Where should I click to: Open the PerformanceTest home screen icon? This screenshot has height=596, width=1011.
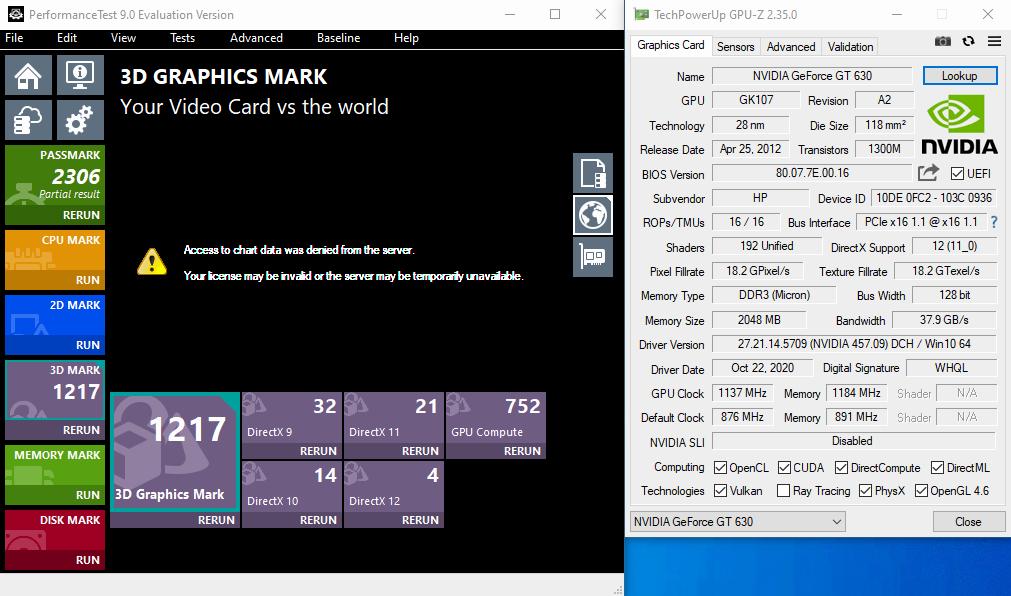click(28, 75)
